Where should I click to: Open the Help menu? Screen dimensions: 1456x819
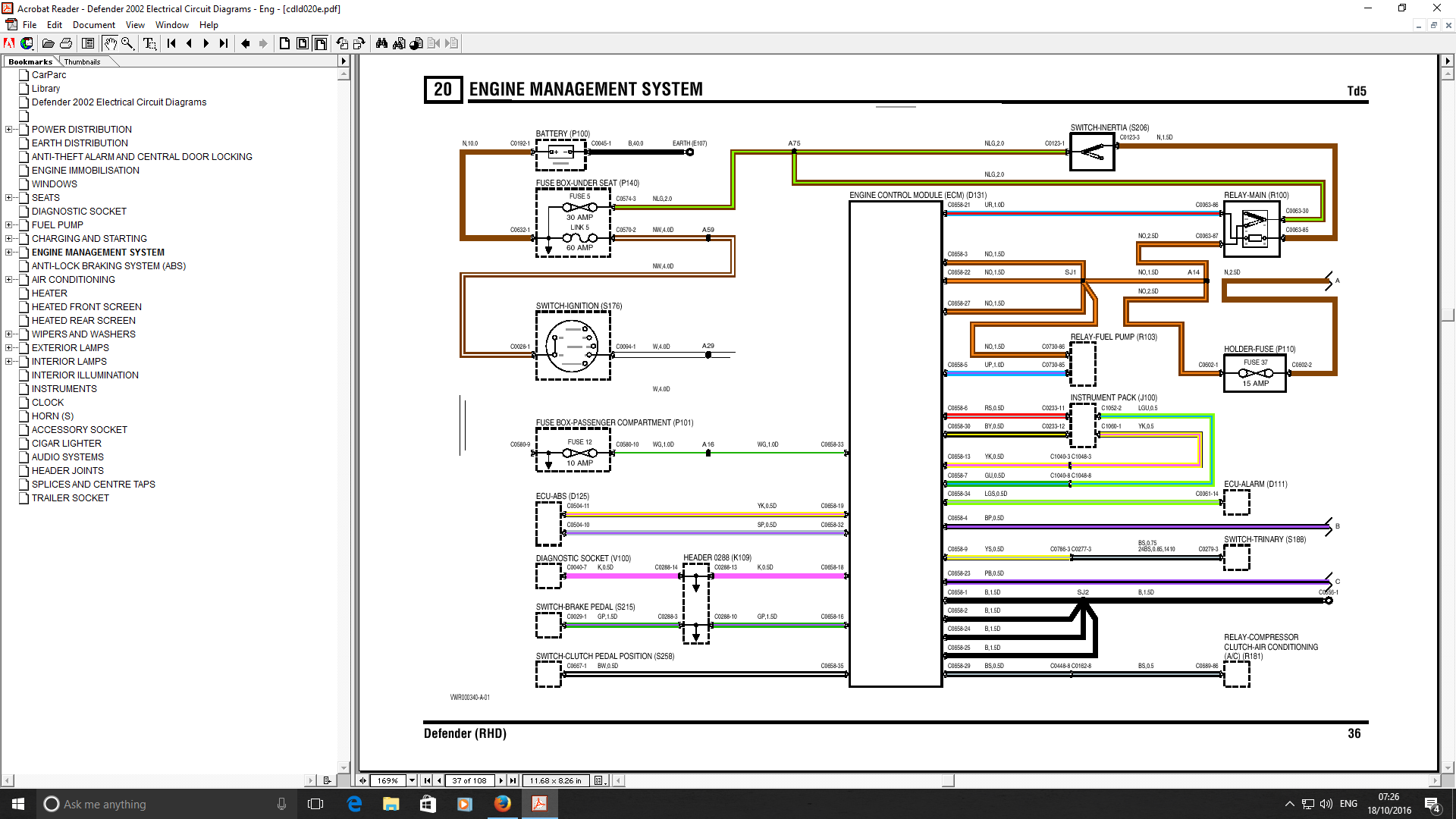pos(209,25)
